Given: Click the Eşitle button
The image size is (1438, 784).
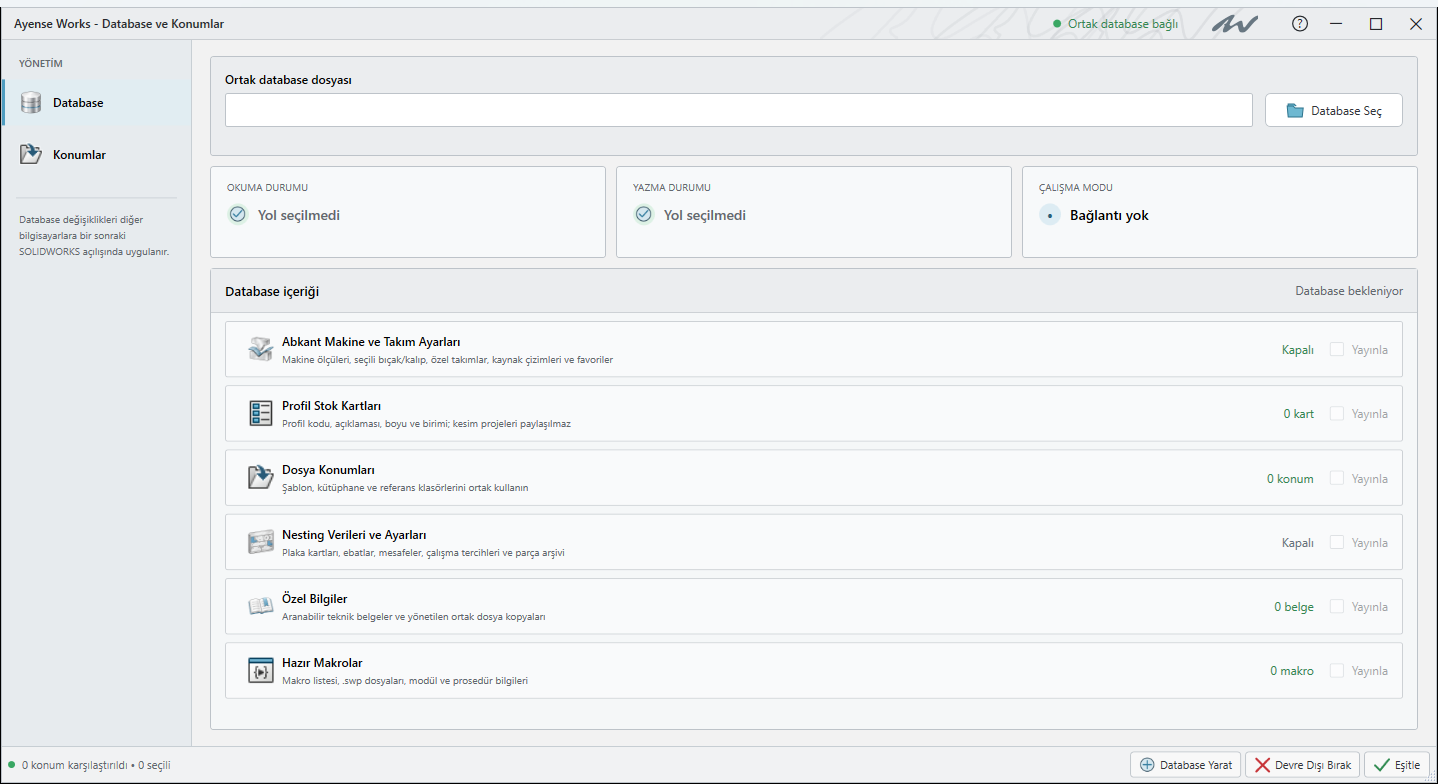Looking at the screenshot, I should click(1397, 765).
